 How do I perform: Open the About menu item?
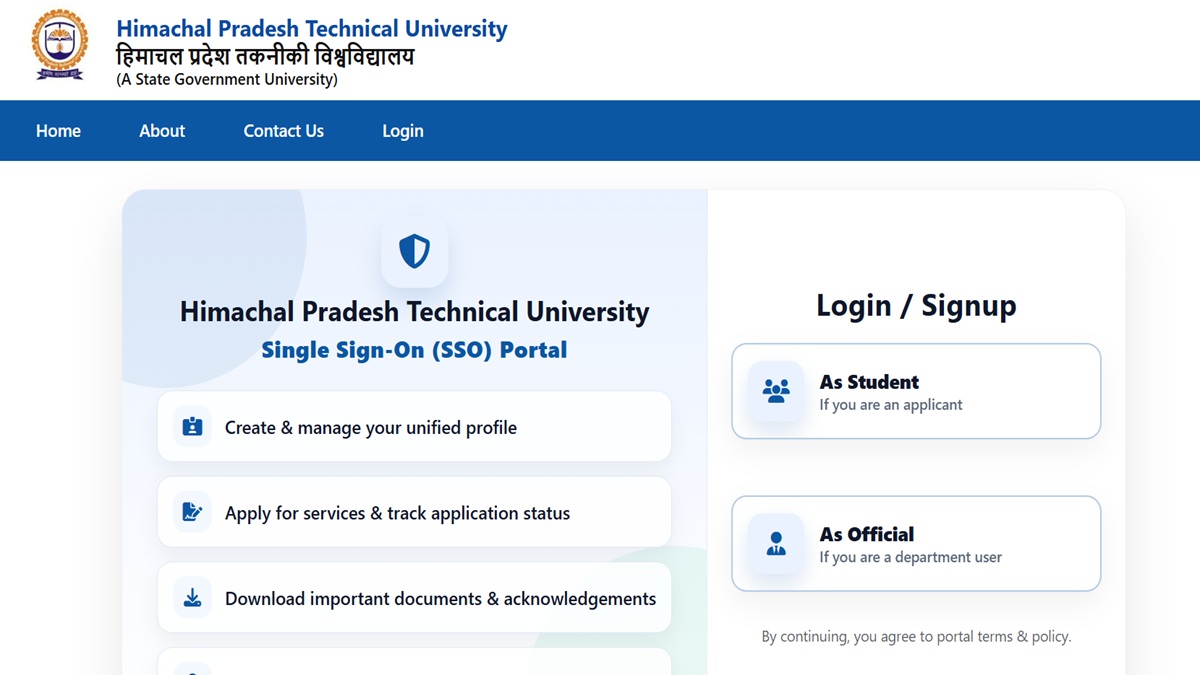pos(162,131)
